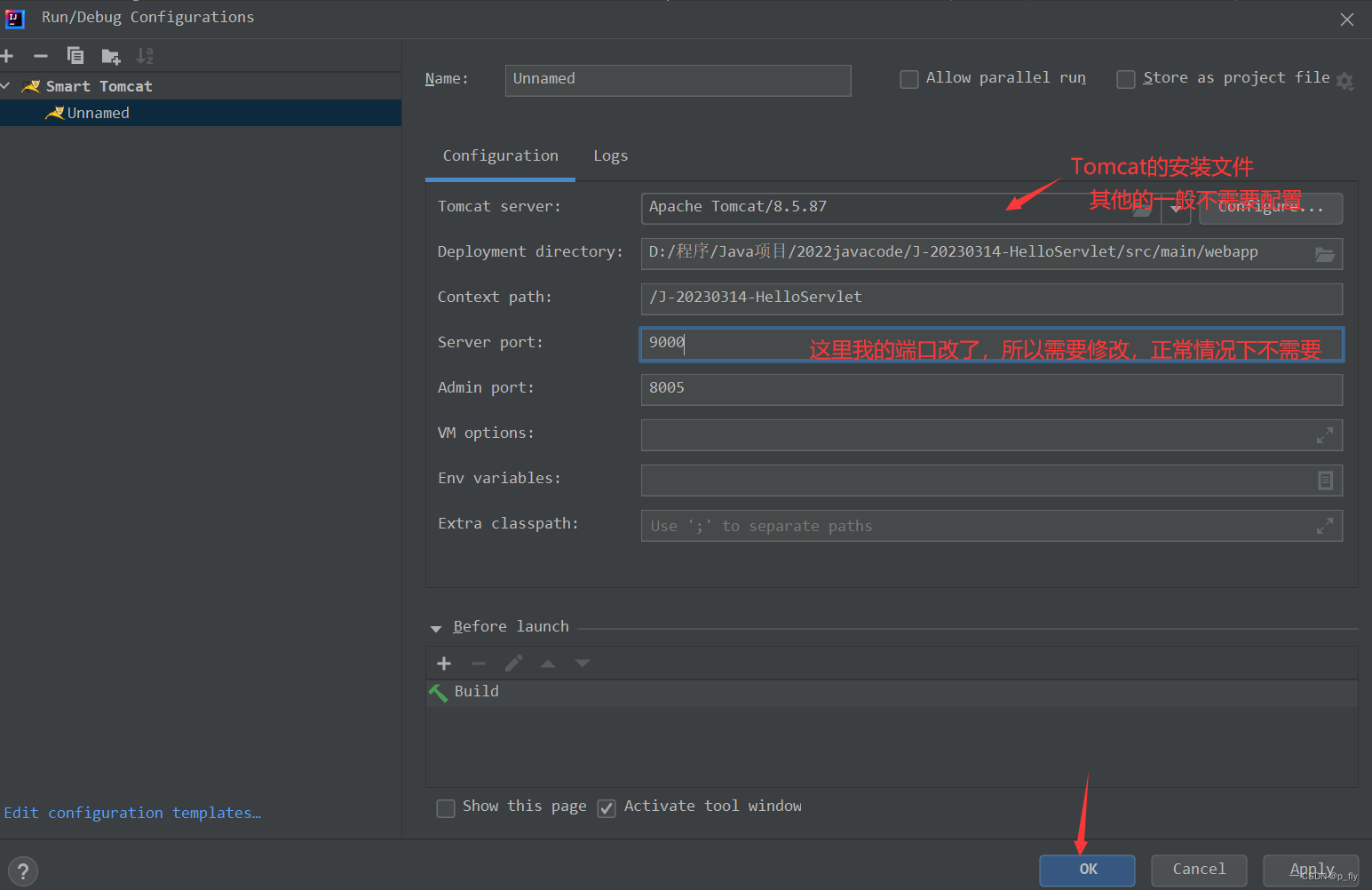Screen dimensions: 1372x890
Task: Open Edit configuration templates link
Action: [132, 814]
